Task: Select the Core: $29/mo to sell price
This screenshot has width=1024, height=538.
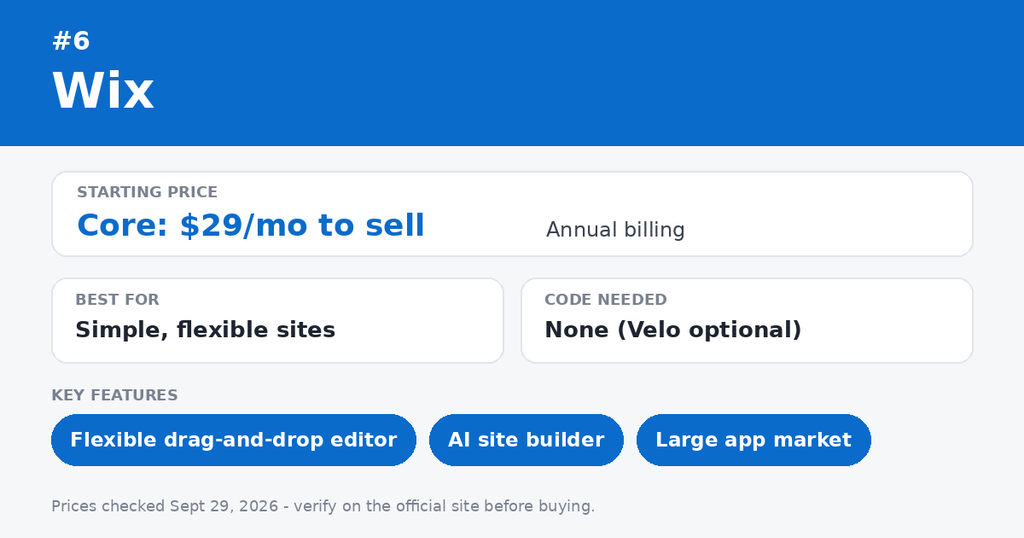Action: pyautogui.click(x=251, y=225)
